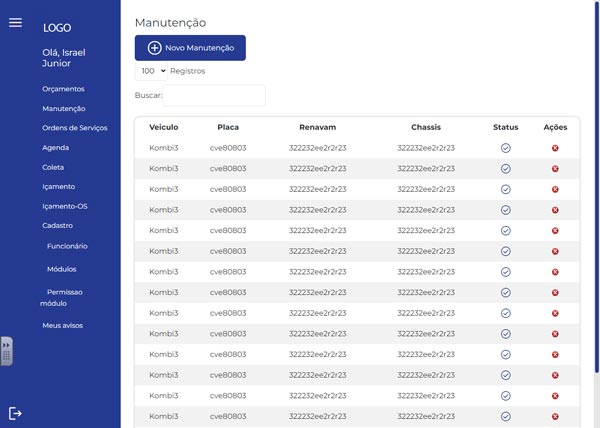The image size is (600, 428).
Task: Click the status check icon in third row
Action: [x=505, y=189]
